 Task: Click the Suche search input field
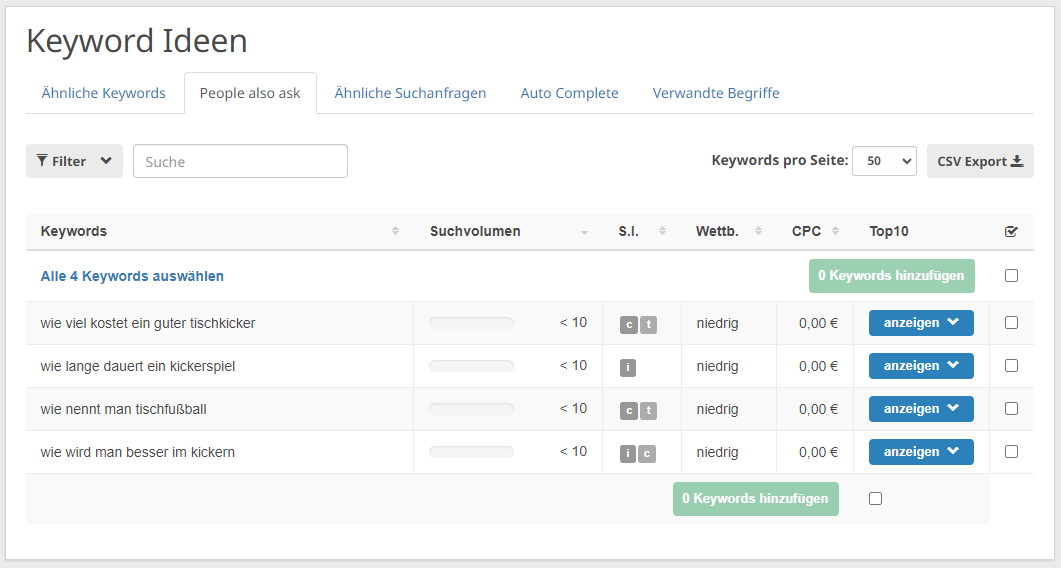point(240,161)
